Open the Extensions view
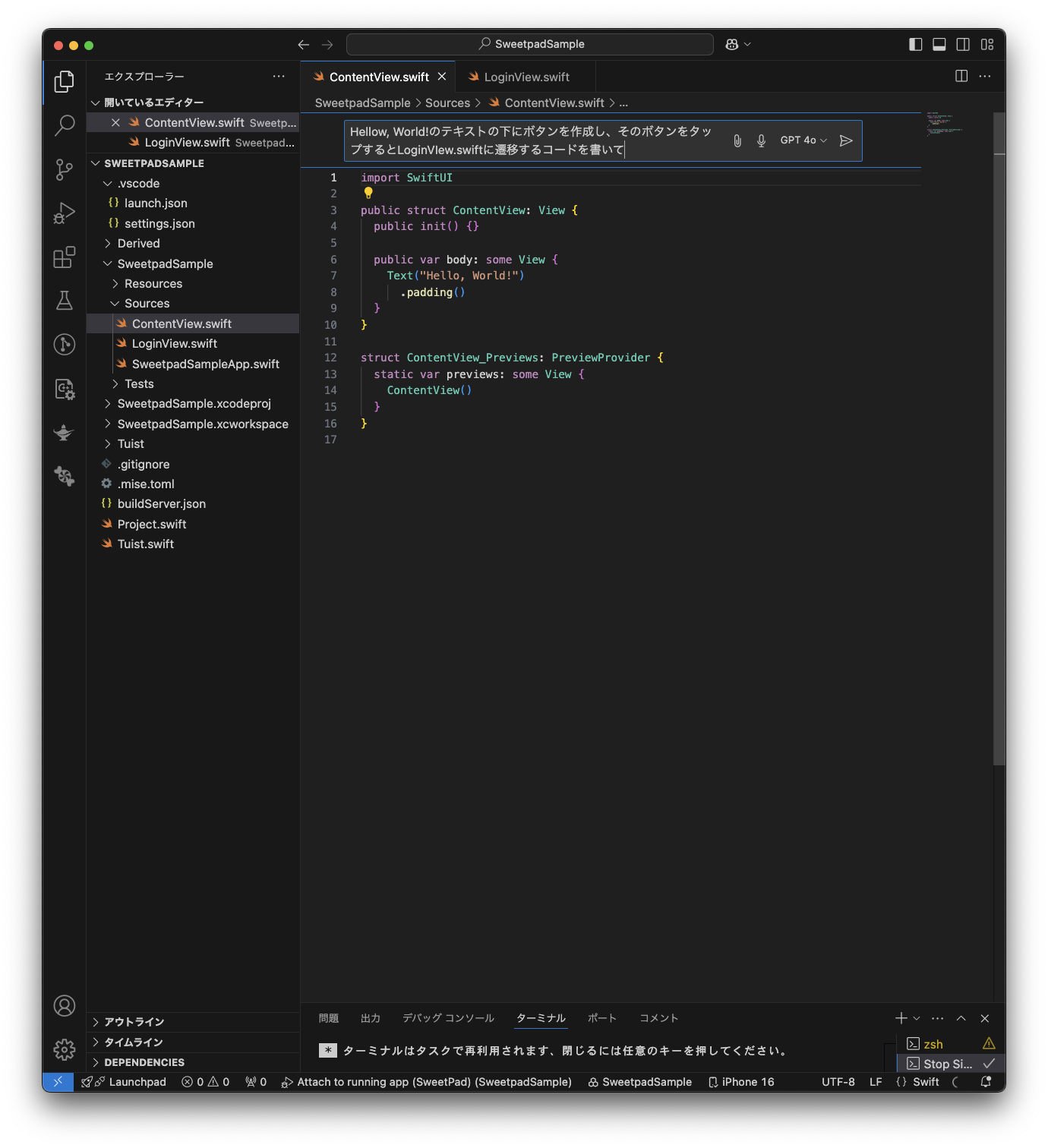Screen dimensions: 1048x1148 point(64,257)
